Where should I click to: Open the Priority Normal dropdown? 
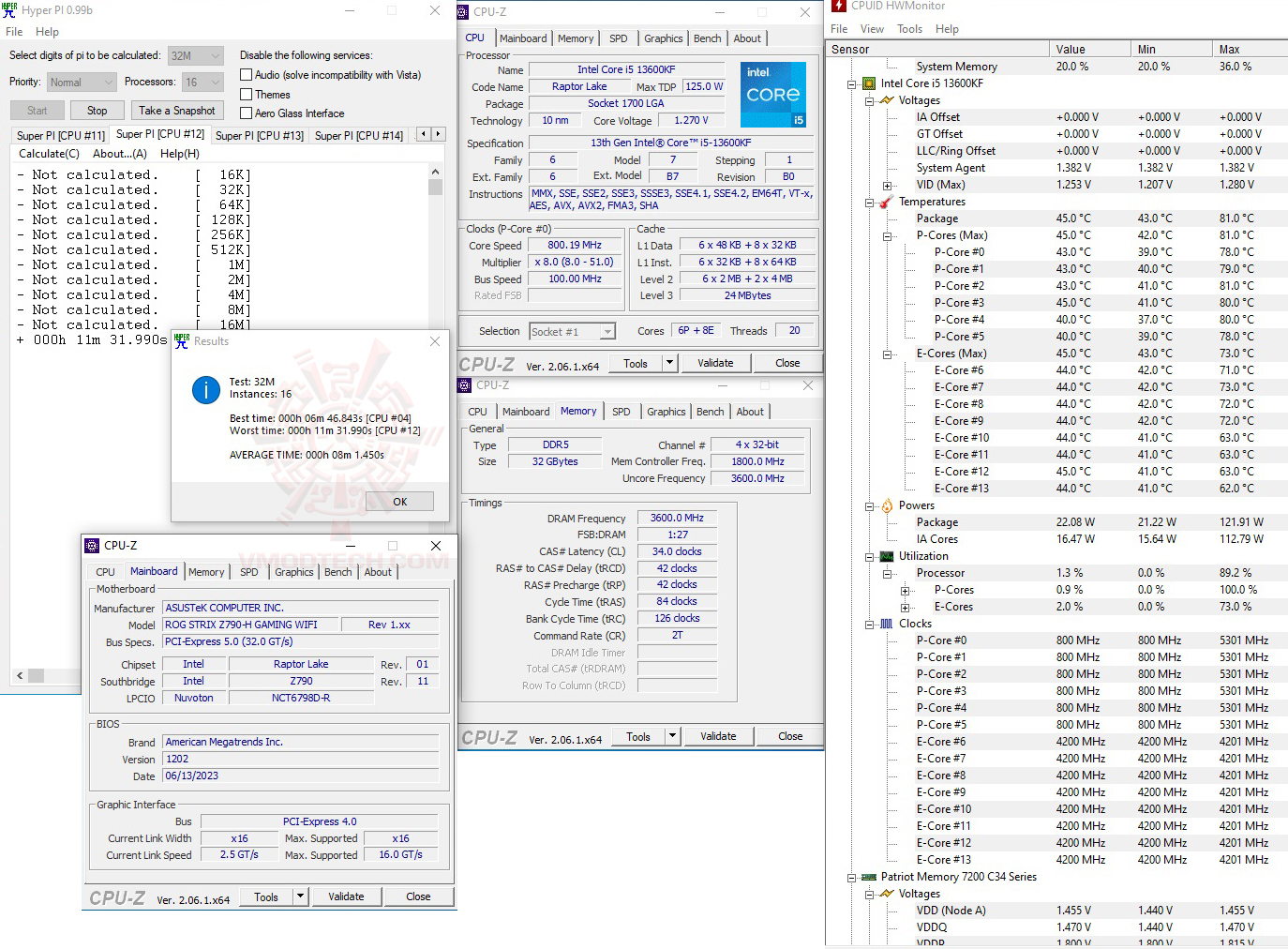click(x=82, y=83)
